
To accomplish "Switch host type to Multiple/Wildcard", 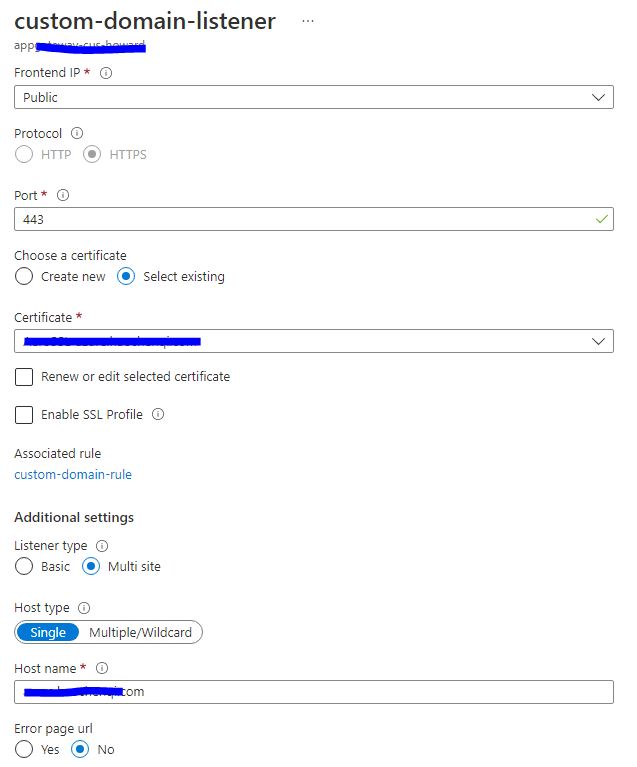I will (x=143, y=632).
